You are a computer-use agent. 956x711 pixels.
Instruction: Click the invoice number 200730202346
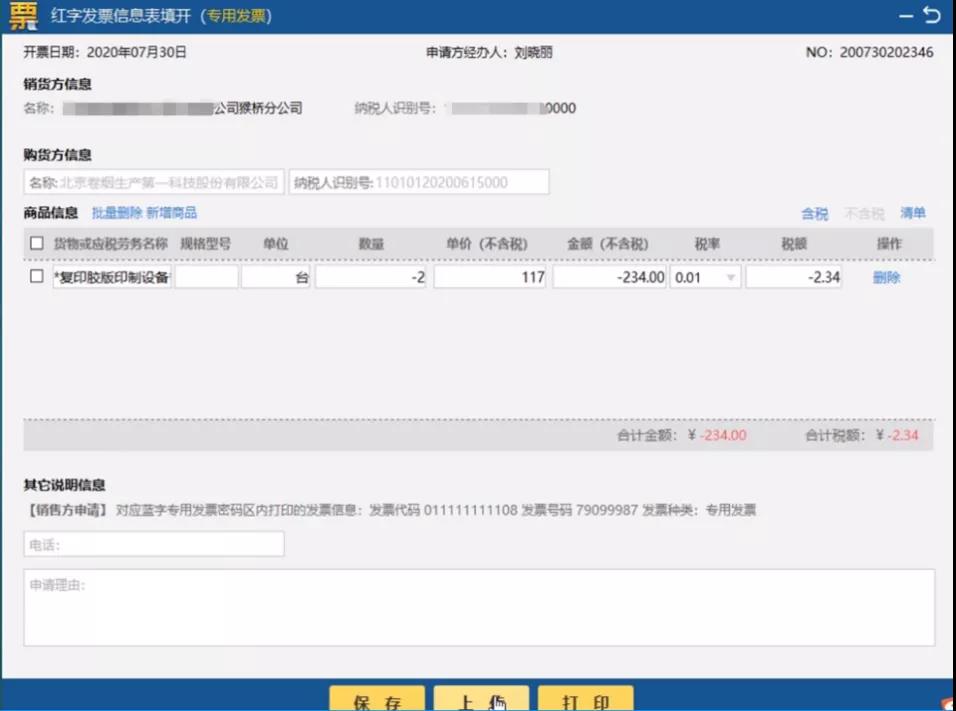886,52
